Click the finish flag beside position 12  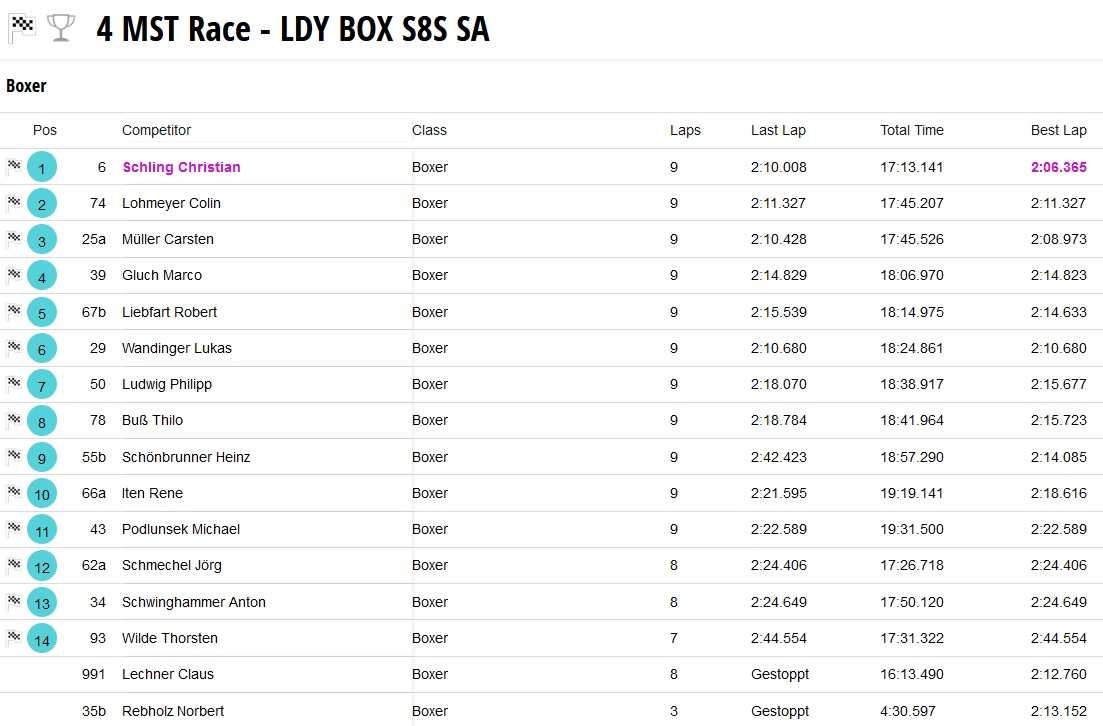coord(14,565)
